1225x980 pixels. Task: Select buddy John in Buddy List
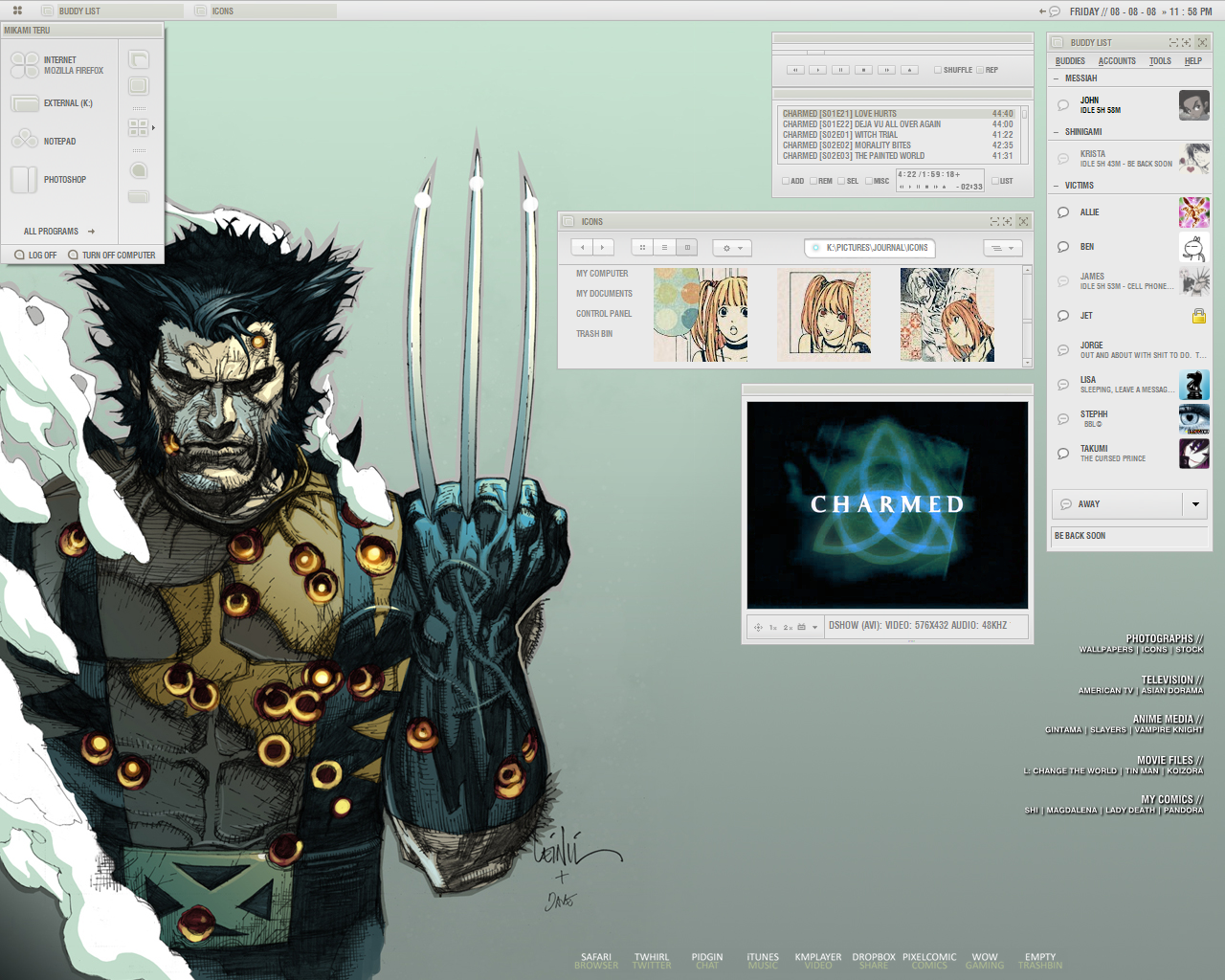click(x=1130, y=105)
